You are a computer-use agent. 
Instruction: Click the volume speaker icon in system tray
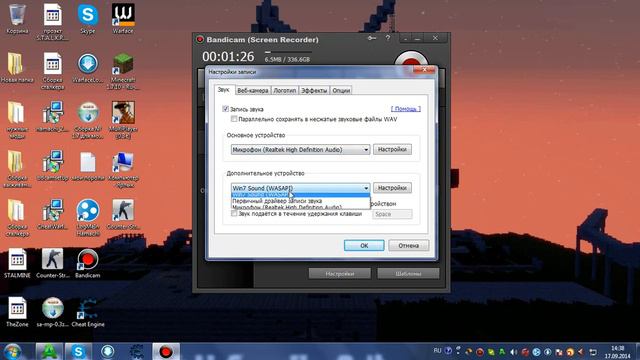click(513, 352)
